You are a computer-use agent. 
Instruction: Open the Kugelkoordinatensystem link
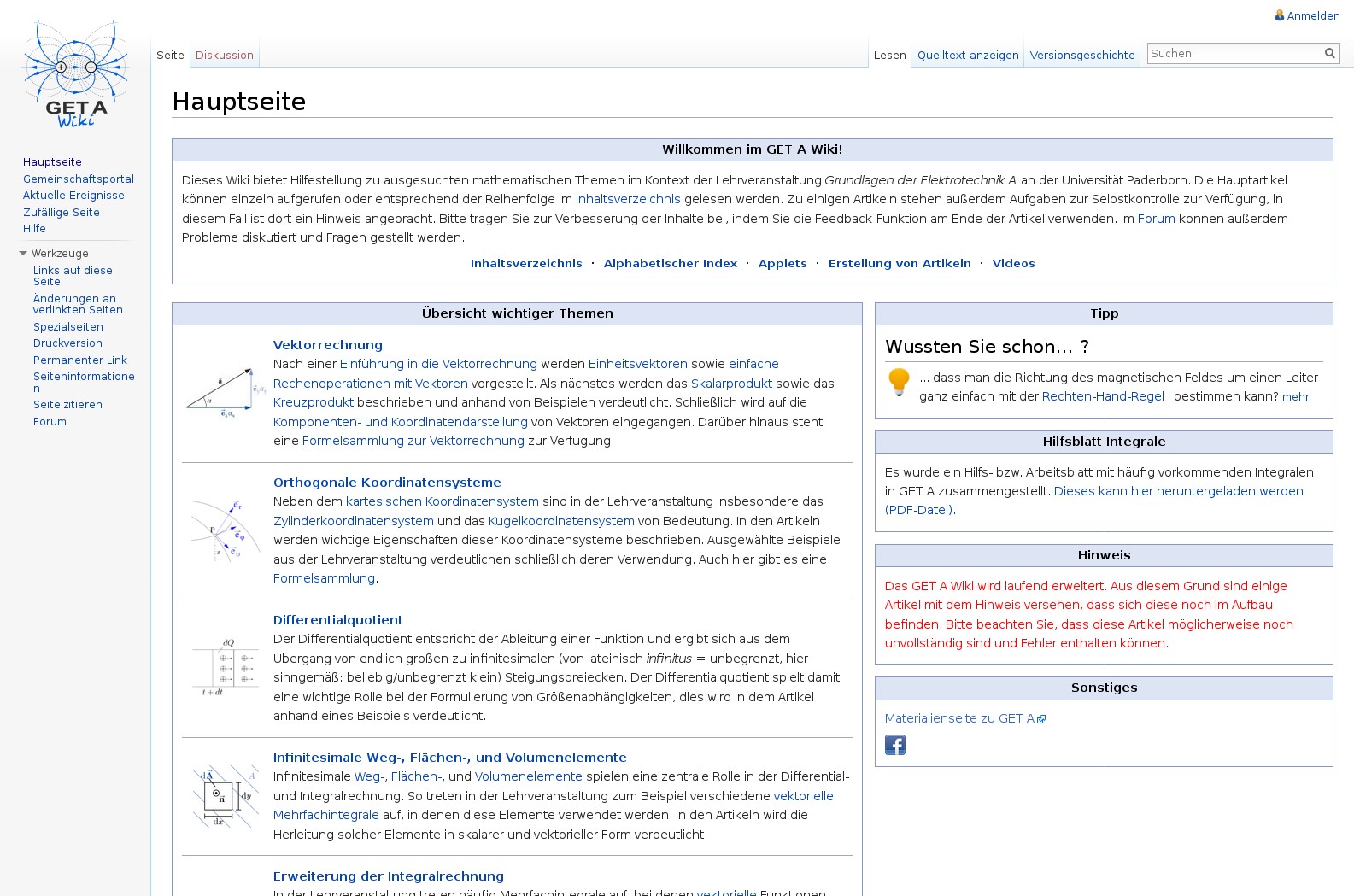561,521
